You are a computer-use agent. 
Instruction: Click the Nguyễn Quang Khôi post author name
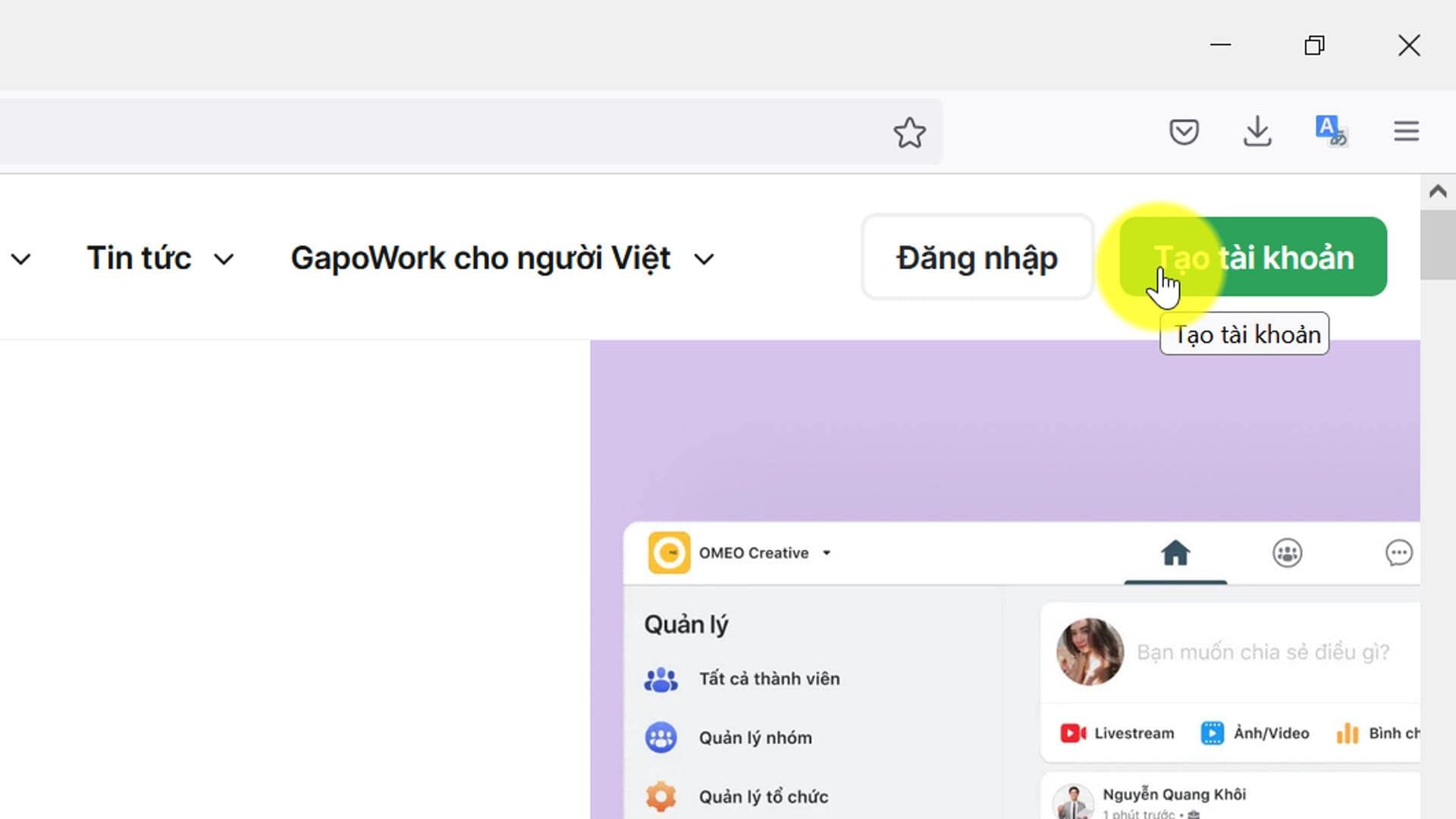[x=1174, y=794]
